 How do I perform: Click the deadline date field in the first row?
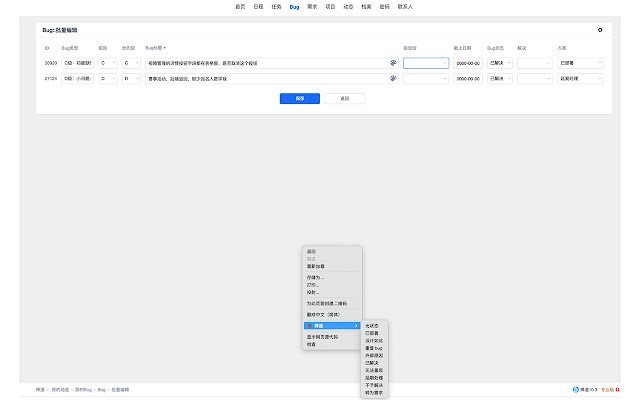point(468,63)
